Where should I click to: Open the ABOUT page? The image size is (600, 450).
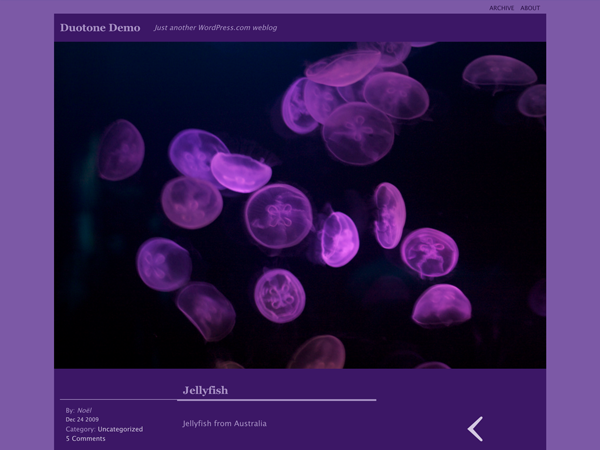coord(530,8)
